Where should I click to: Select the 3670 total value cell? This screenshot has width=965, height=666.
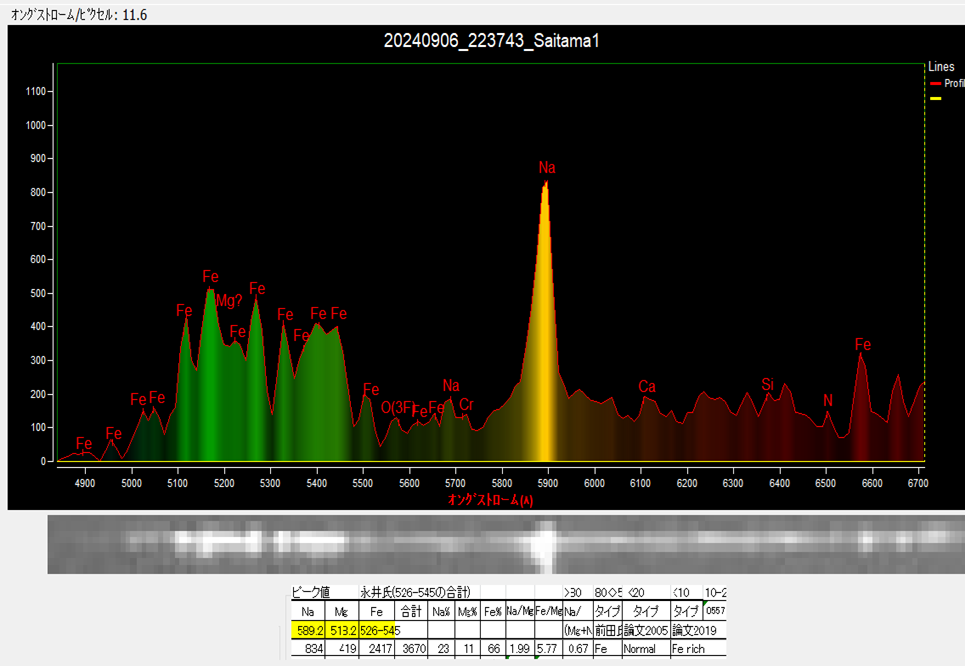411,649
